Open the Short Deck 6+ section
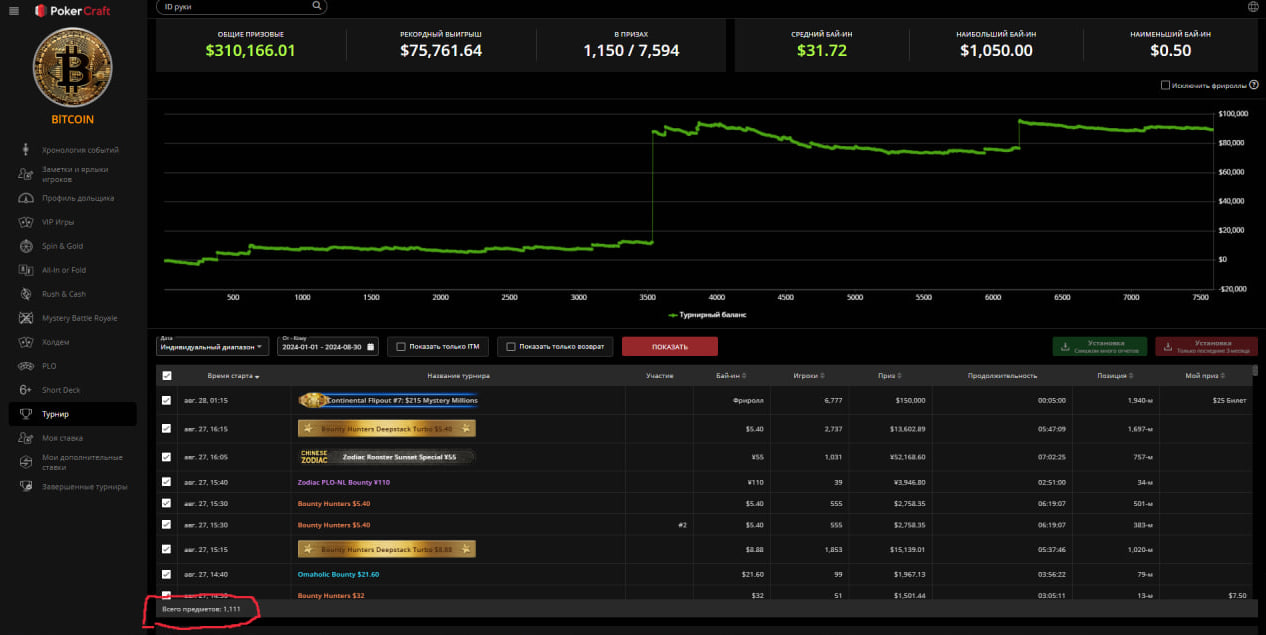 (60, 390)
